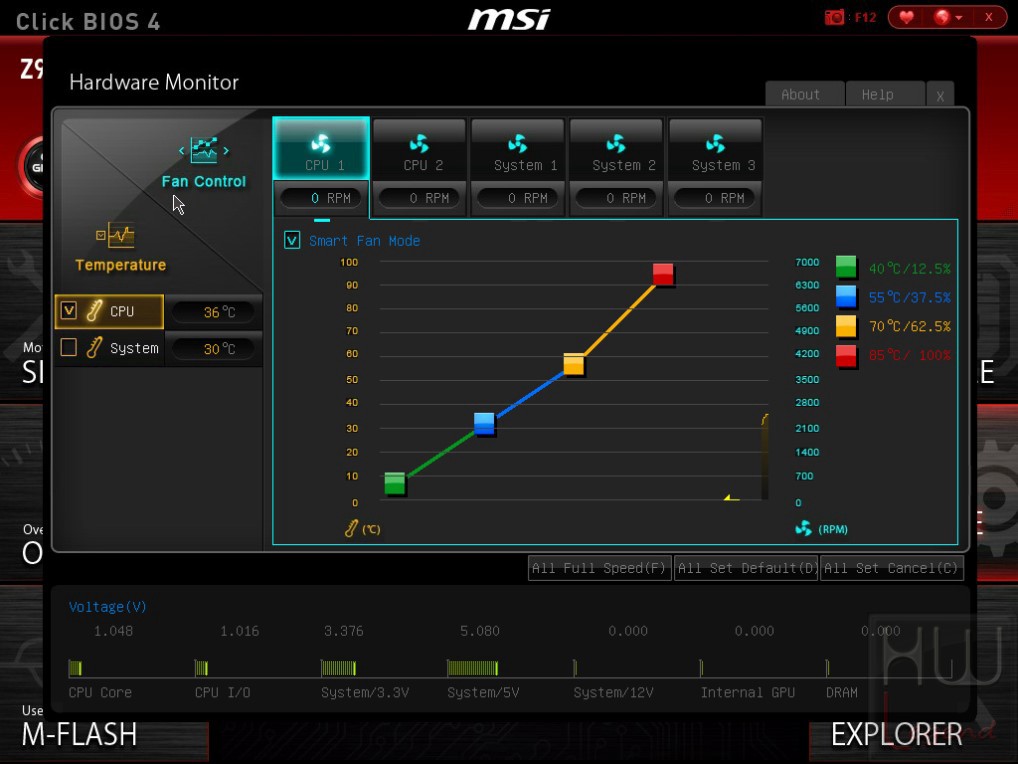Click left arrow beside Fan Control icon

point(181,151)
